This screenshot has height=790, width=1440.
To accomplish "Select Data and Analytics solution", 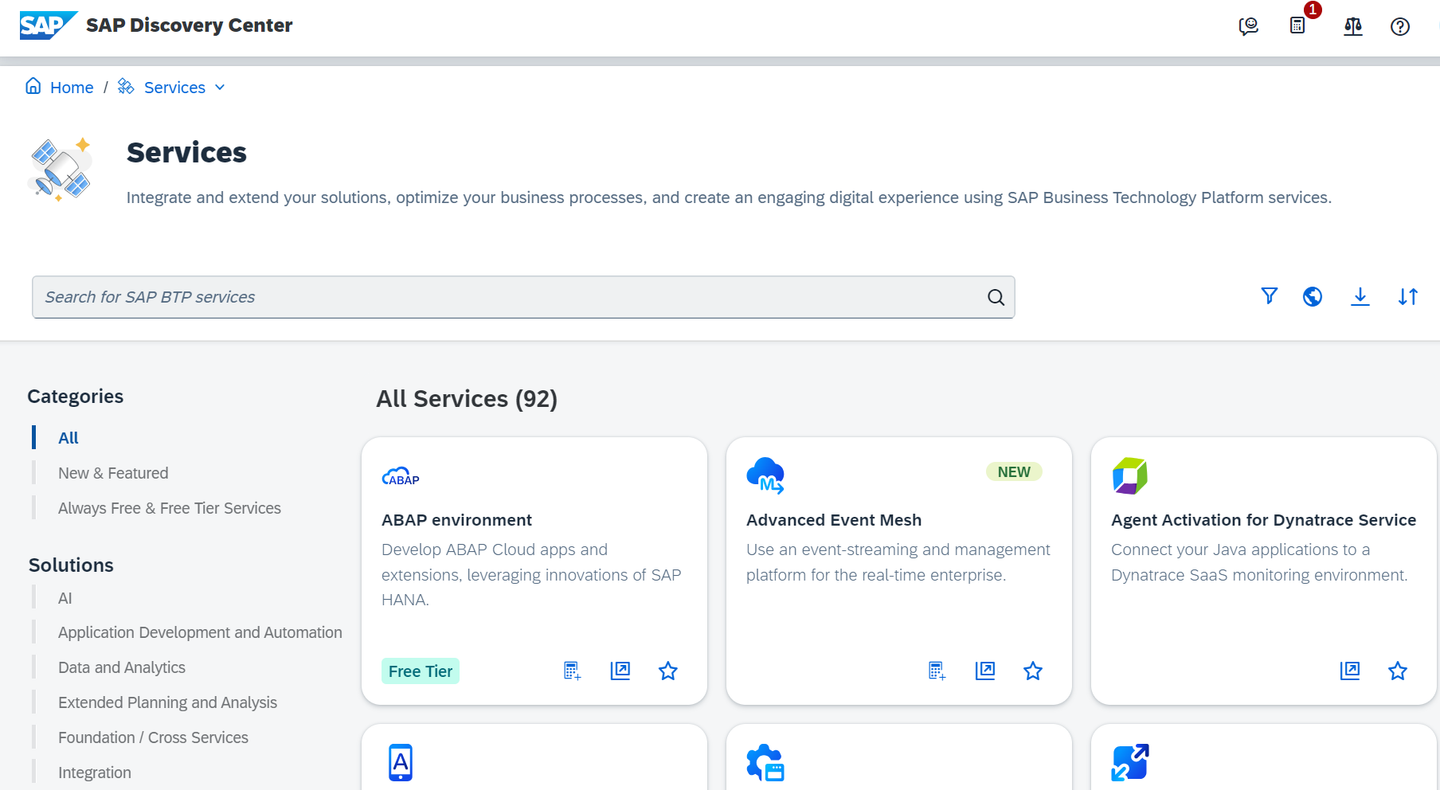I will tap(122, 668).
